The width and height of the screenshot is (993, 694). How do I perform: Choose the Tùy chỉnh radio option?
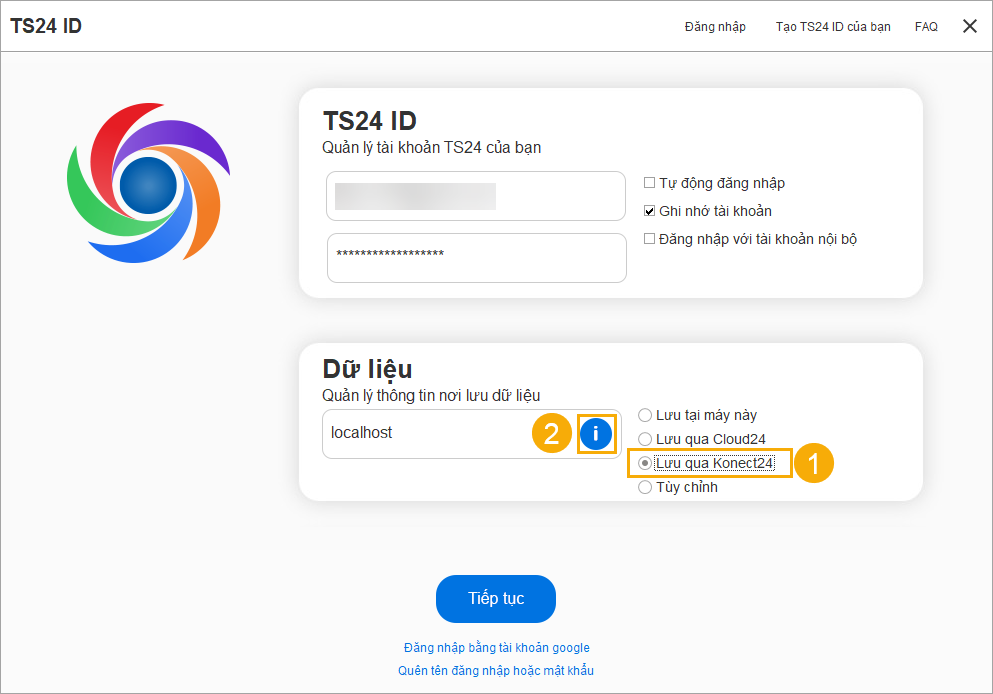(645, 488)
